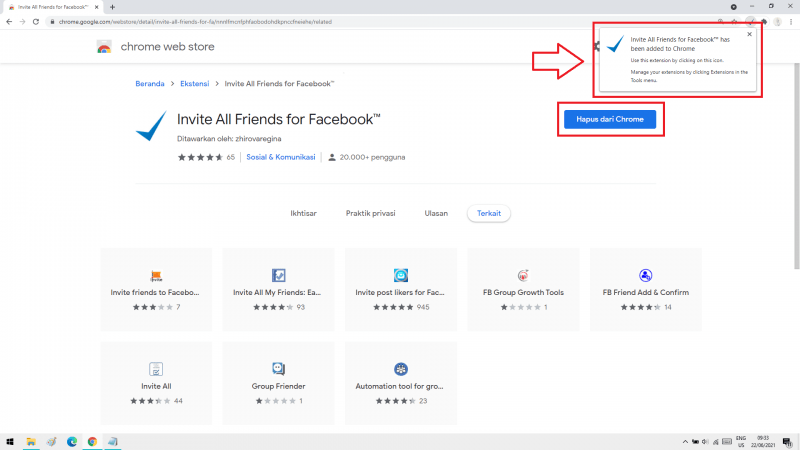The height and width of the screenshot is (450, 800).
Task: Open the Invite All extension icon
Action: click(156, 369)
